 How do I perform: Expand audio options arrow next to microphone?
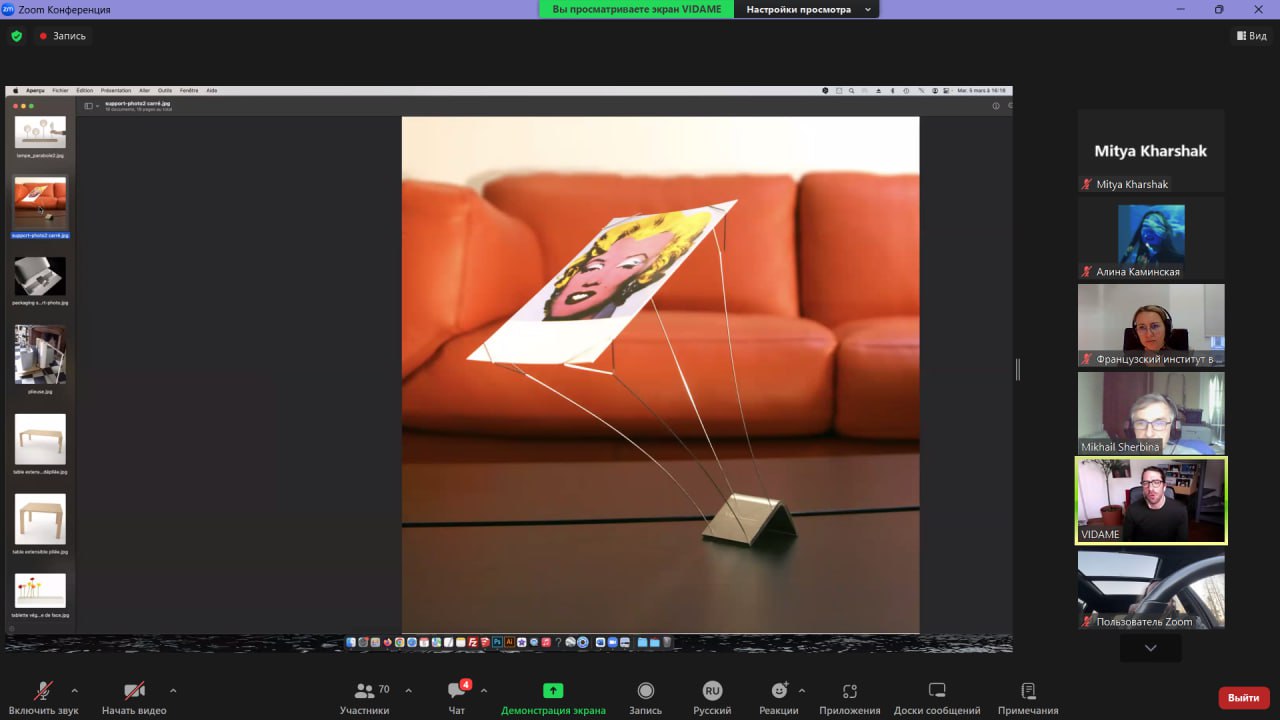click(x=74, y=690)
